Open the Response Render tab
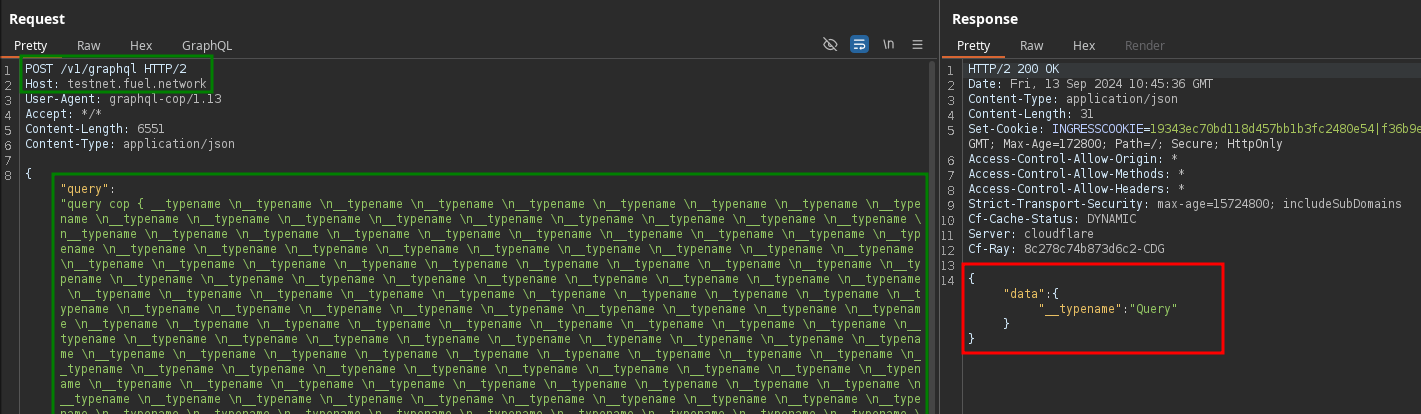 [x=1144, y=45]
